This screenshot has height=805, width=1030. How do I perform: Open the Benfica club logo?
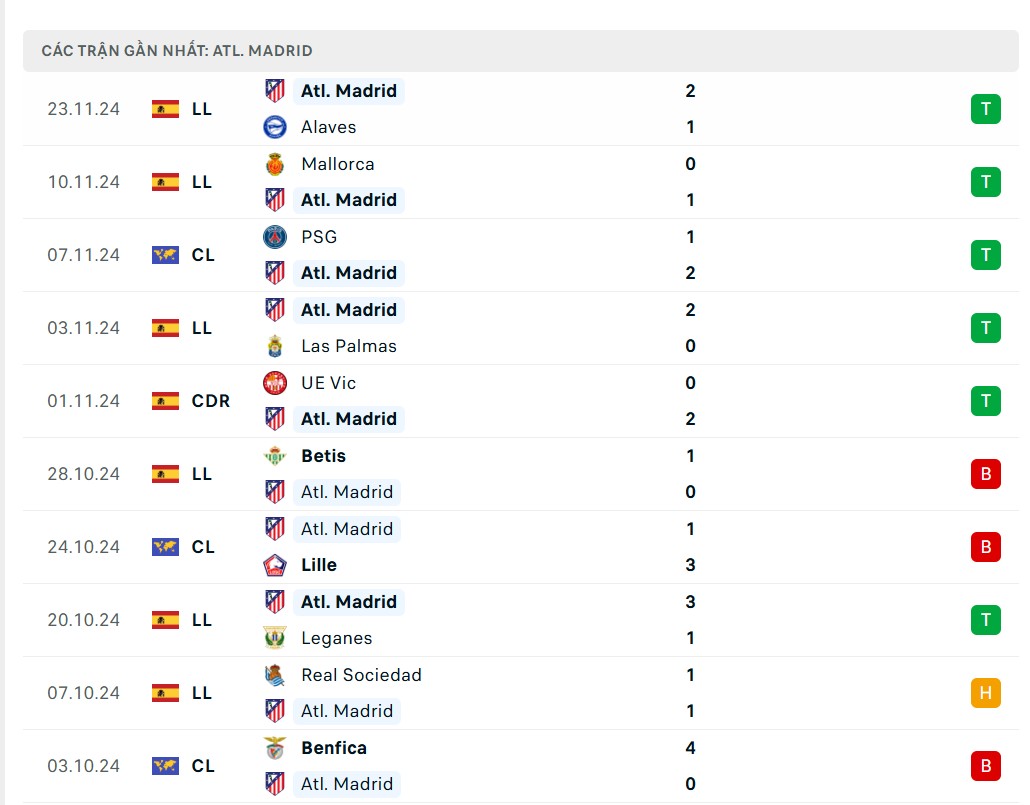tap(274, 748)
